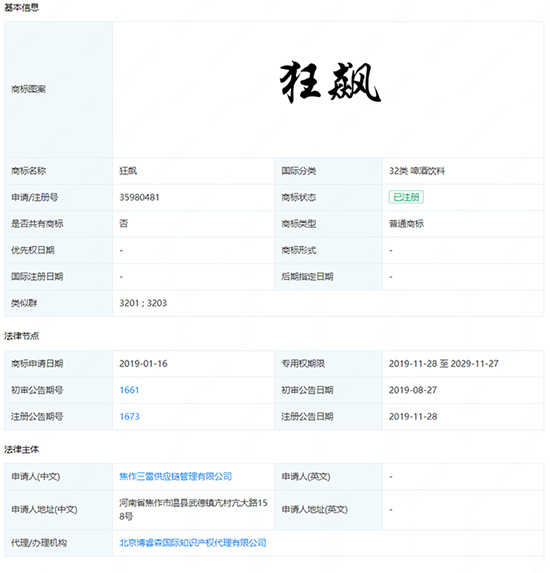The height and width of the screenshot is (573, 550).
Task: Select the 注册公告日期 value 2019-11-28
Action: 413,416
